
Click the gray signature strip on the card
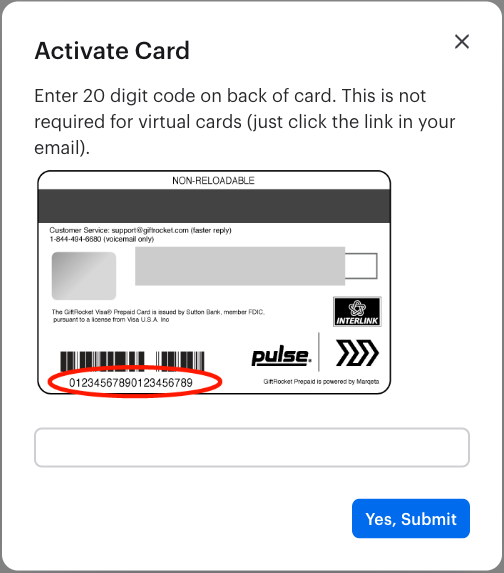click(240, 266)
